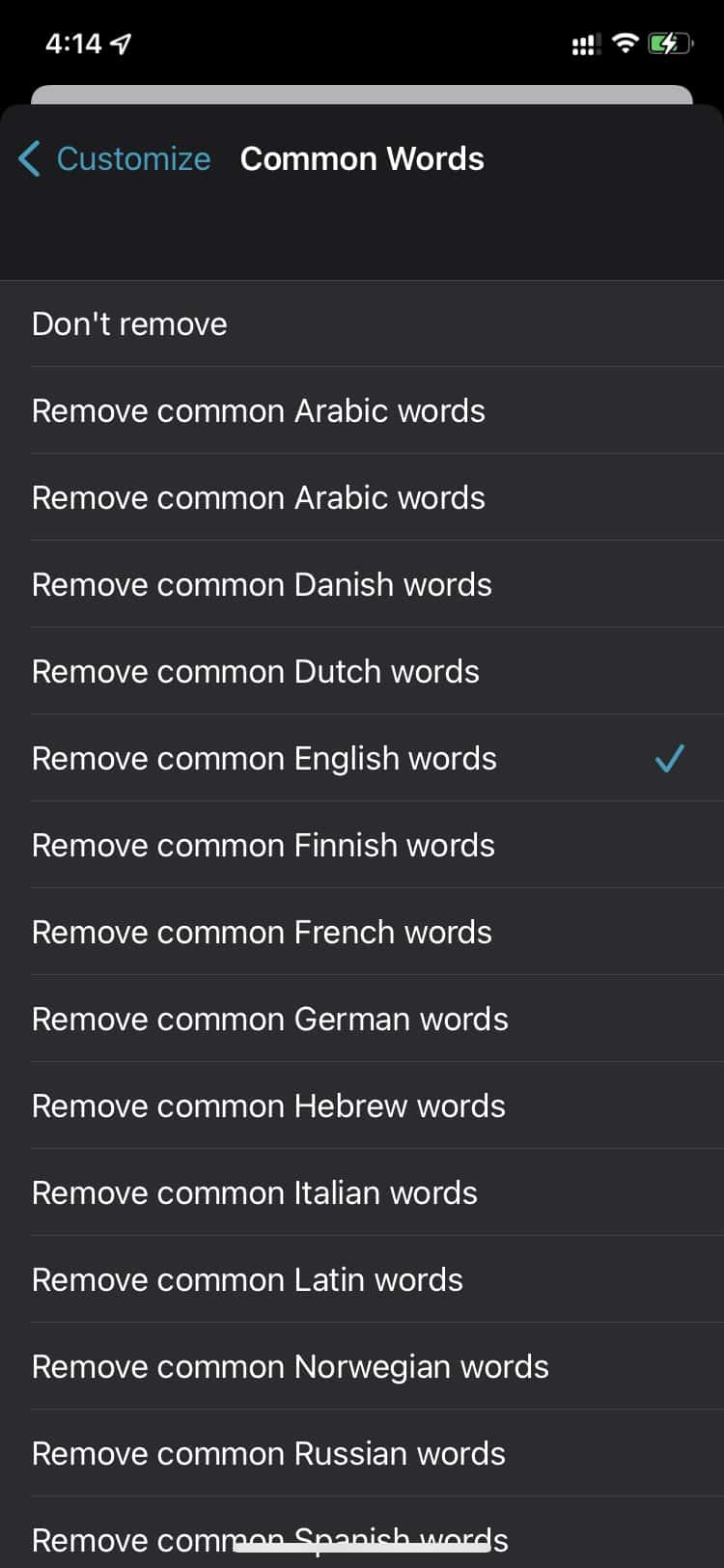This screenshot has height=1568, width=724.
Task: Select the "Don't remove" option
Action: 129,324
